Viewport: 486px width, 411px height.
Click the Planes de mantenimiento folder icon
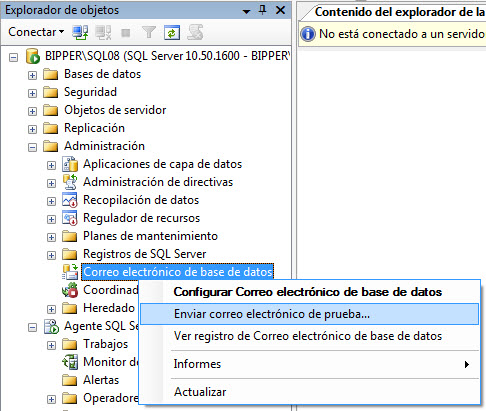[x=70, y=236]
